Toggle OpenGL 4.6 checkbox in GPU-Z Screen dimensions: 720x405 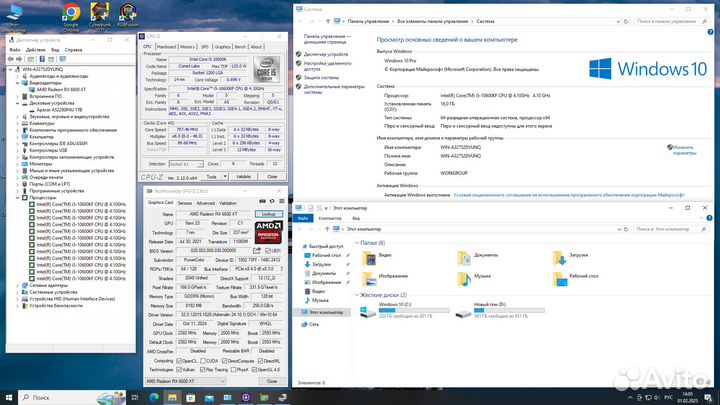click(254, 370)
